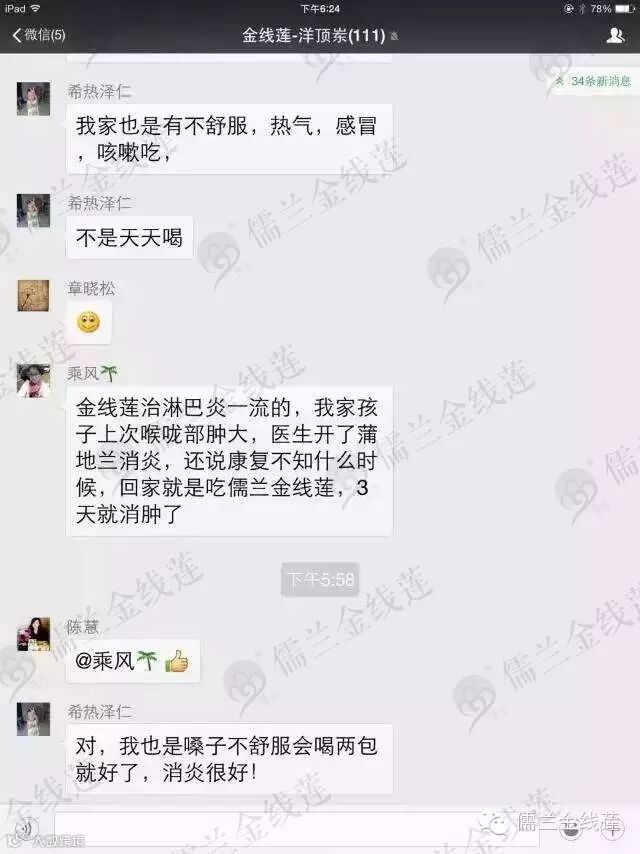Tap the 下午5:58 timestamp label
The image size is (640, 854).
tap(320, 580)
